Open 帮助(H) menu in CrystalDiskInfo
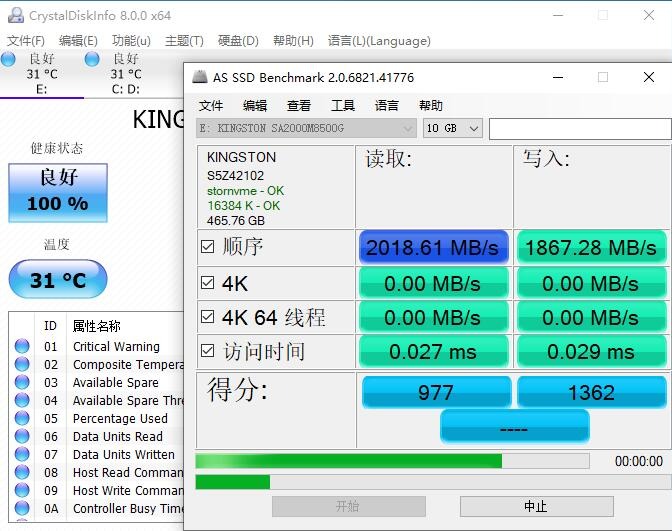The image size is (672, 531). point(294,41)
